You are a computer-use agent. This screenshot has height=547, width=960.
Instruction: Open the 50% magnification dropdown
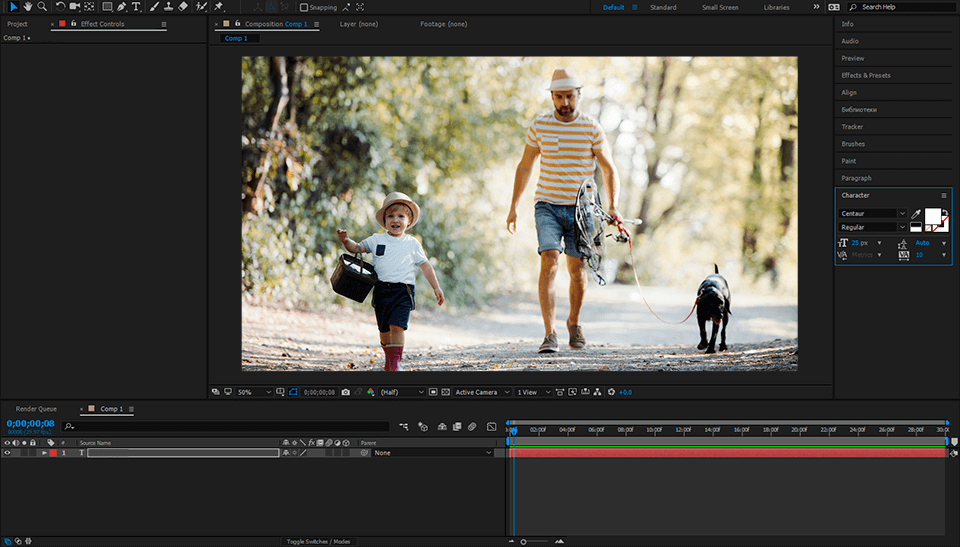[254, 392]
